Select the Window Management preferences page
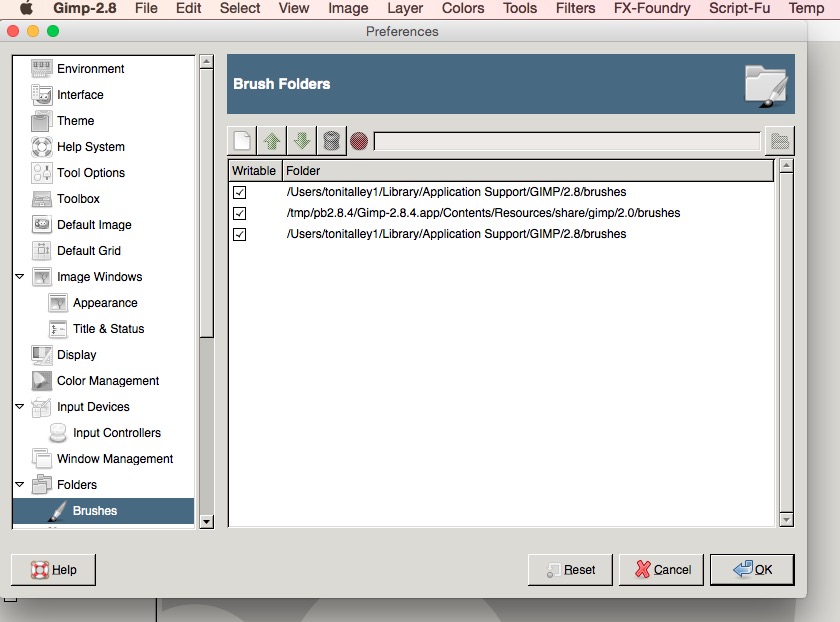 point(115,459)
